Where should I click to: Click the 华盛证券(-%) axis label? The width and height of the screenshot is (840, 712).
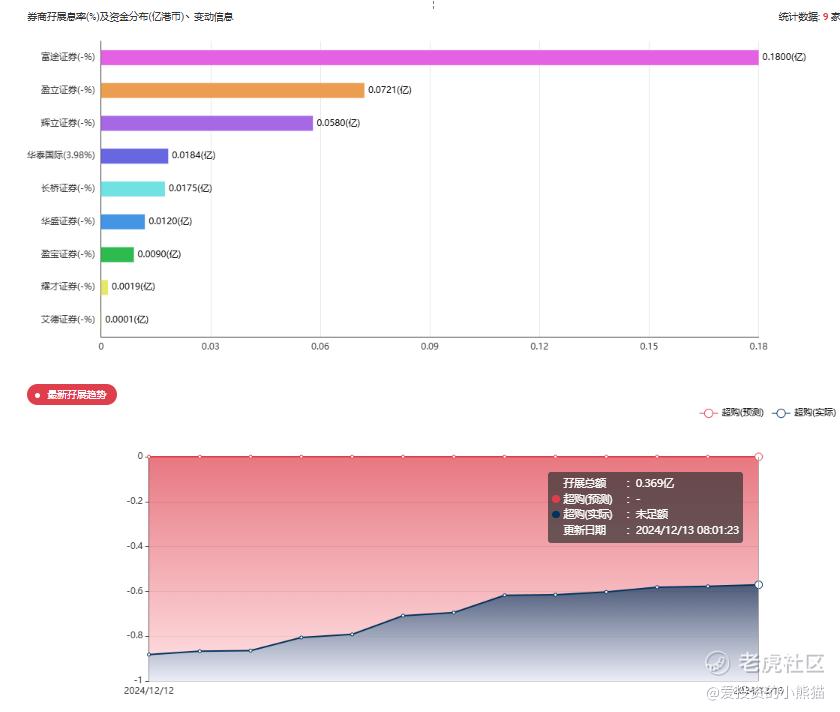(68, 221)
